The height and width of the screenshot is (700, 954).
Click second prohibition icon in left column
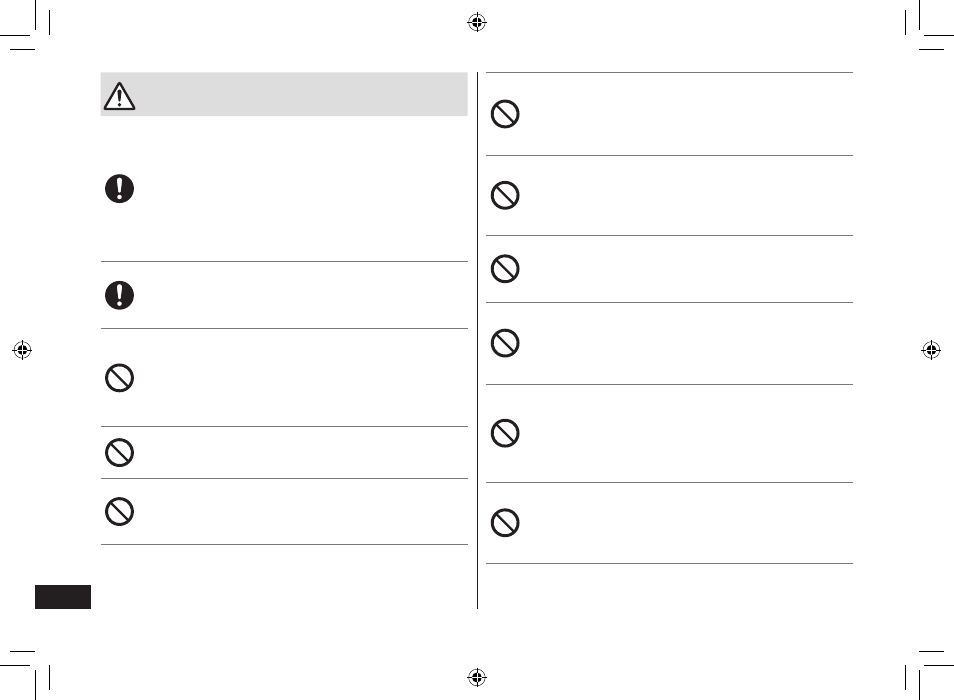tap(119, 453)
